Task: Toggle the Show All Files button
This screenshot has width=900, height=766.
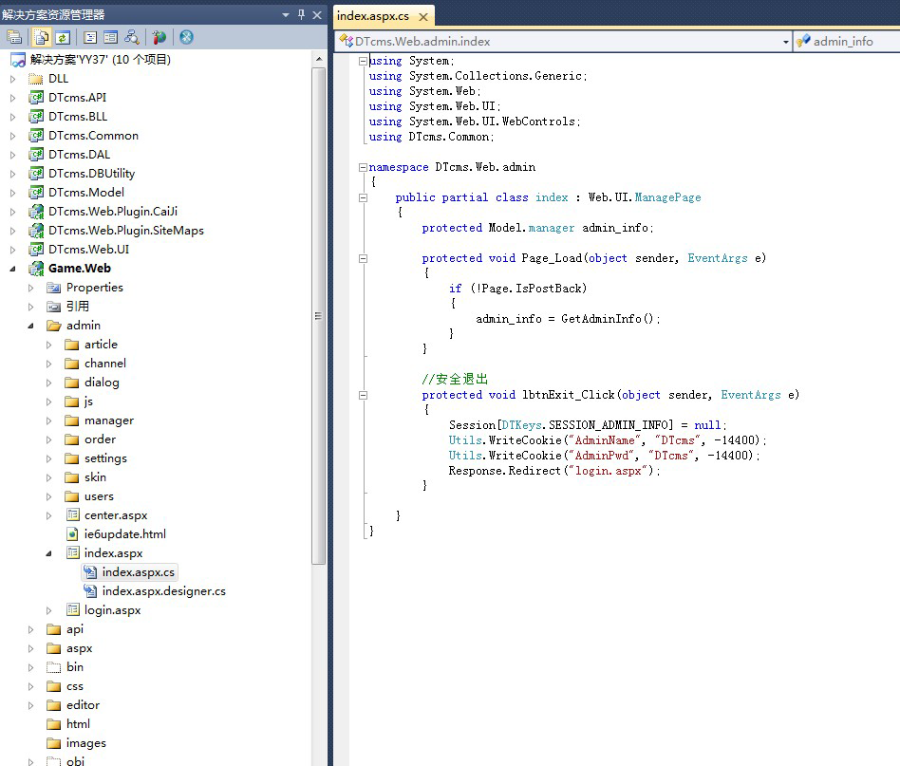Action: 41,37
